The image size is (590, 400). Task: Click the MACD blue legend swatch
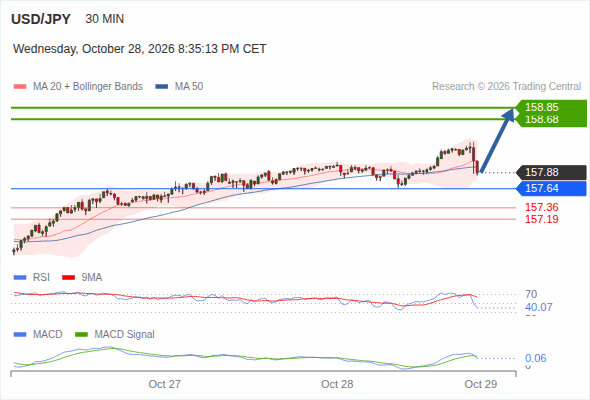[20, 335]
